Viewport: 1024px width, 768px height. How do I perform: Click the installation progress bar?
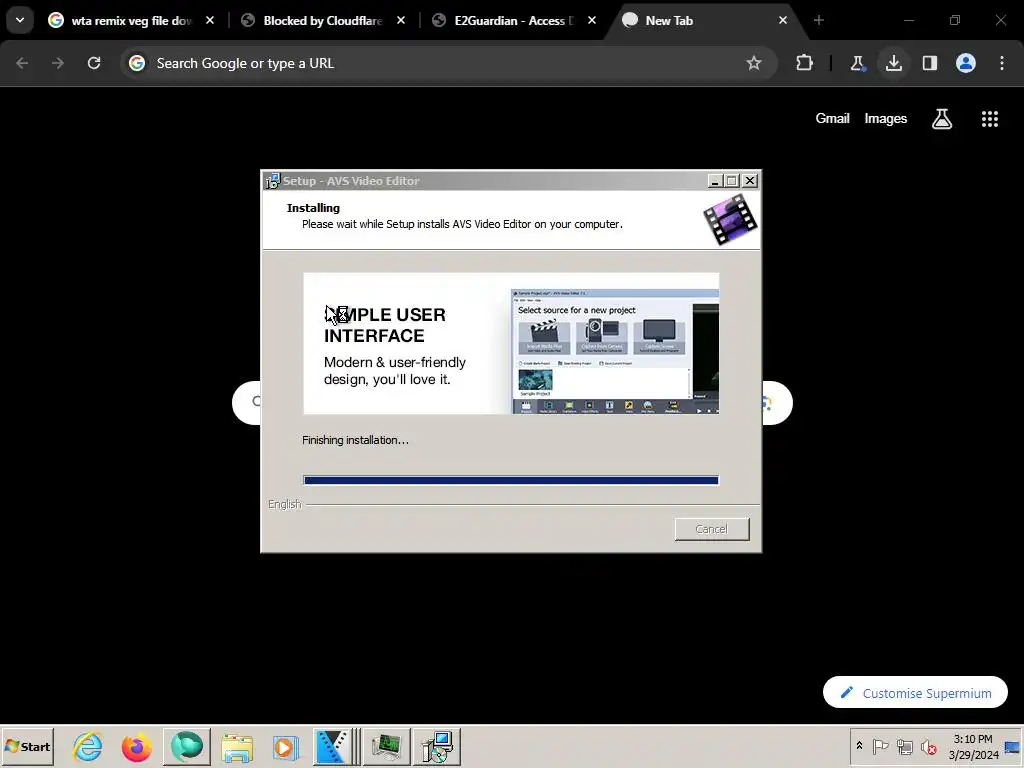pyautogui.click(x=511, y=480)
